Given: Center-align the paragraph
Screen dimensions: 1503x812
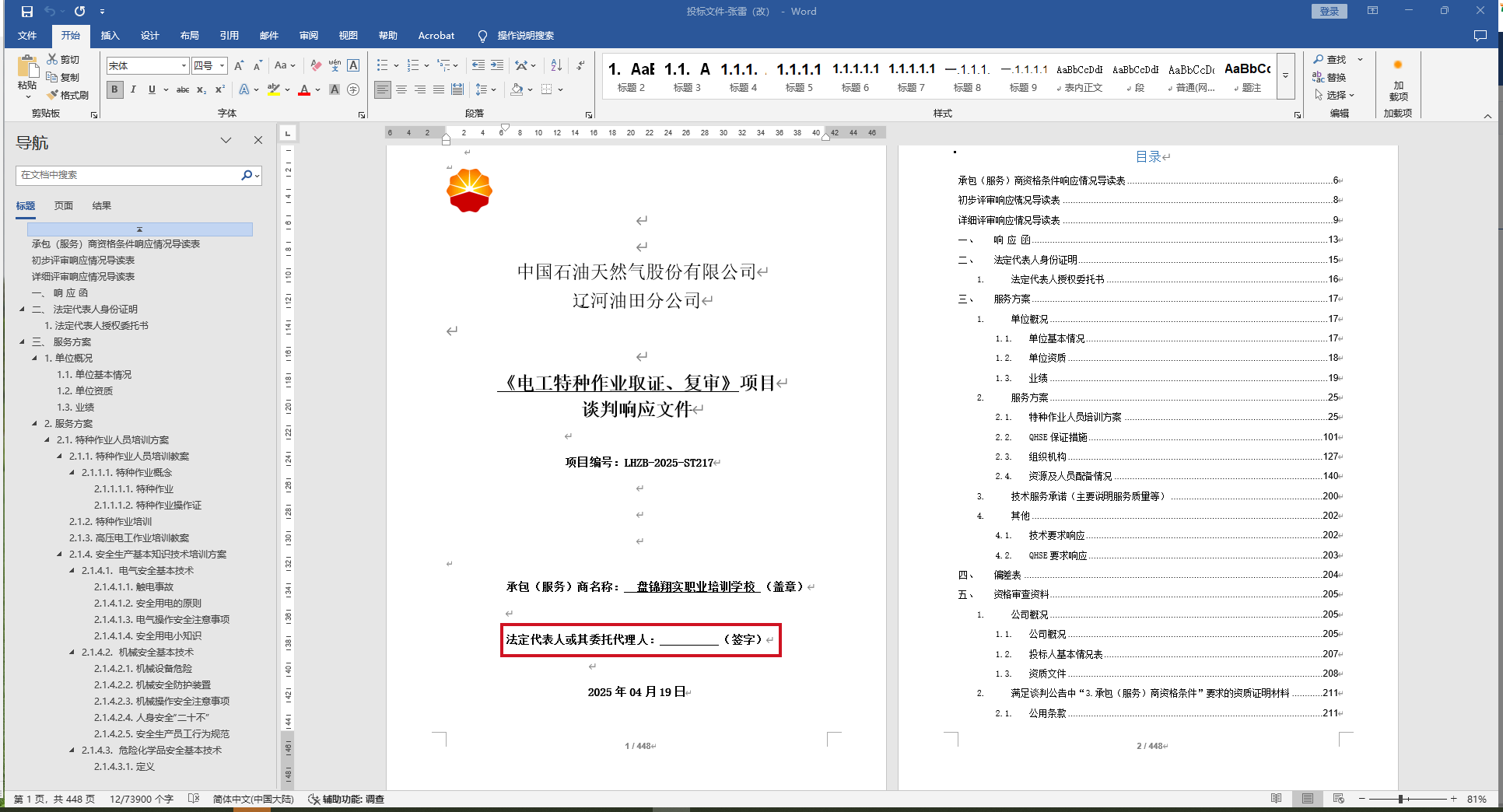Looking at the screenshot, I should point(401,89).
